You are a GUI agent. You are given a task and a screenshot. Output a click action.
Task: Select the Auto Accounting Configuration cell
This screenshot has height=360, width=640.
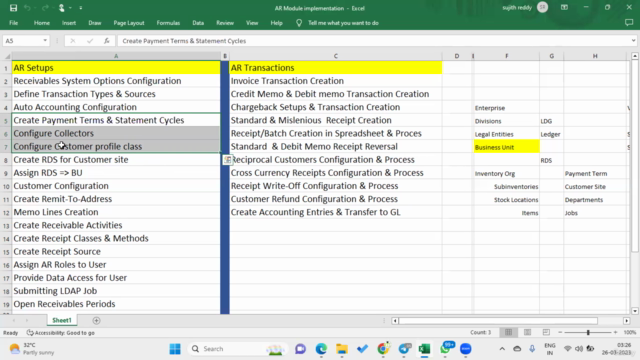[x=116, y=107]
